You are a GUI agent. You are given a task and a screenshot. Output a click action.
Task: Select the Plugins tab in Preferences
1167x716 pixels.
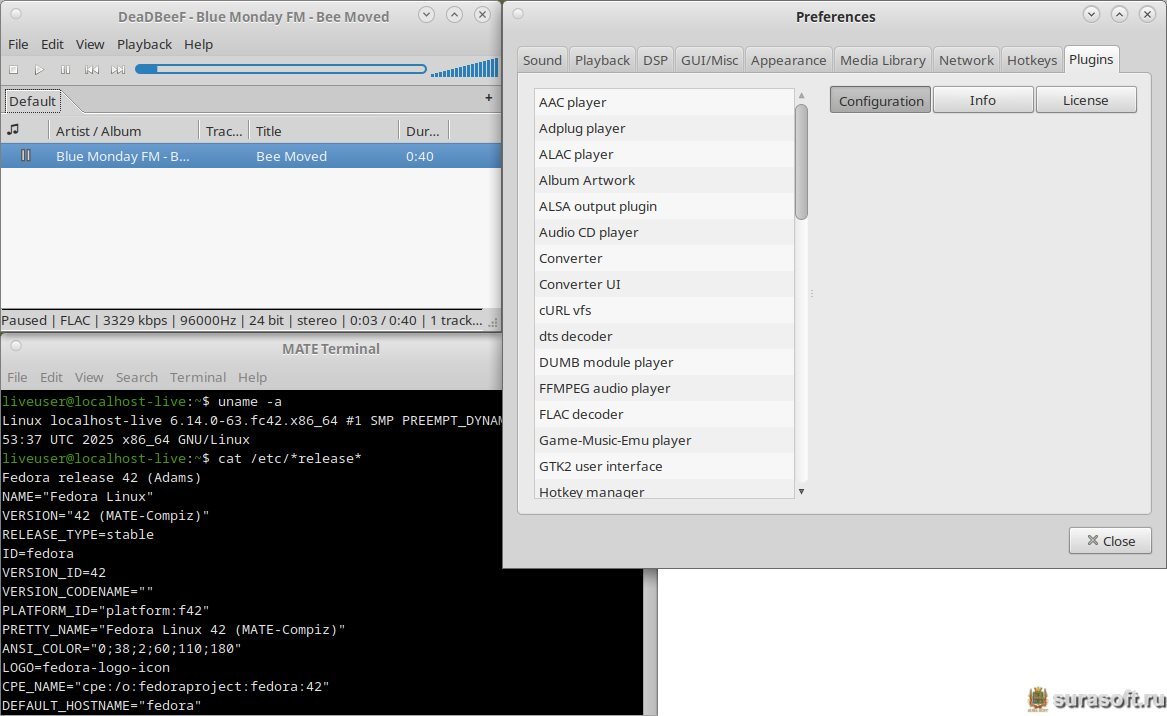coord(1091,60)
